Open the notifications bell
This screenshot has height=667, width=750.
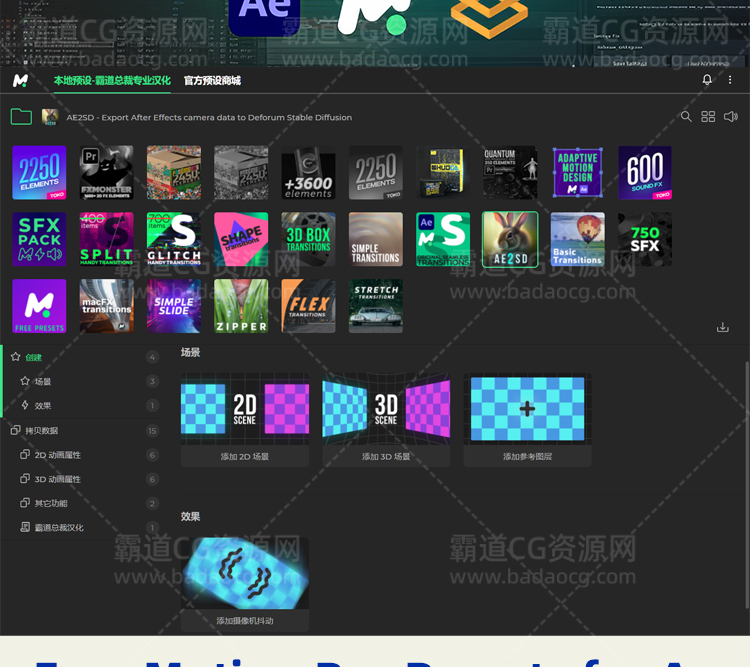click(x=707, y=79)
